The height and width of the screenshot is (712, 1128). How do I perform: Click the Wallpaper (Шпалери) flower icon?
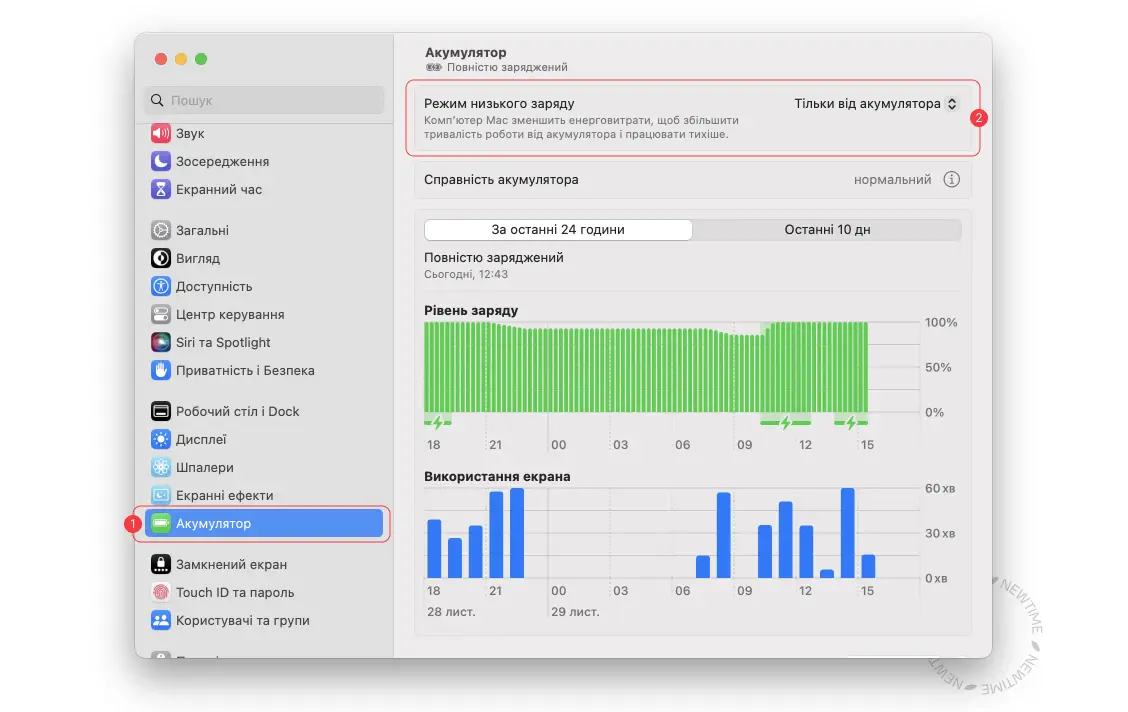(160, 467)
